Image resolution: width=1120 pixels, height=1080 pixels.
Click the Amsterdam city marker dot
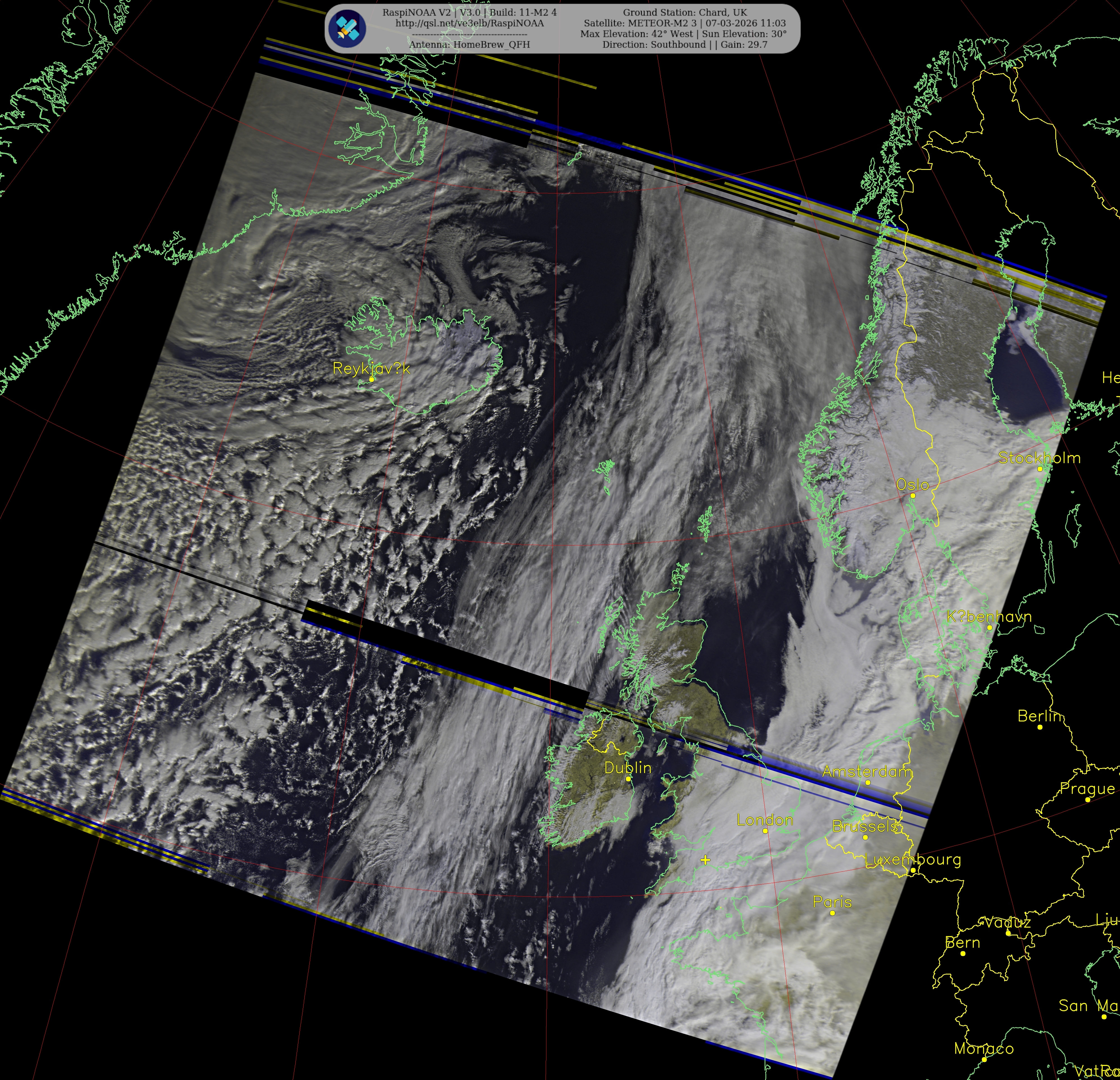(x=867, y=782)
